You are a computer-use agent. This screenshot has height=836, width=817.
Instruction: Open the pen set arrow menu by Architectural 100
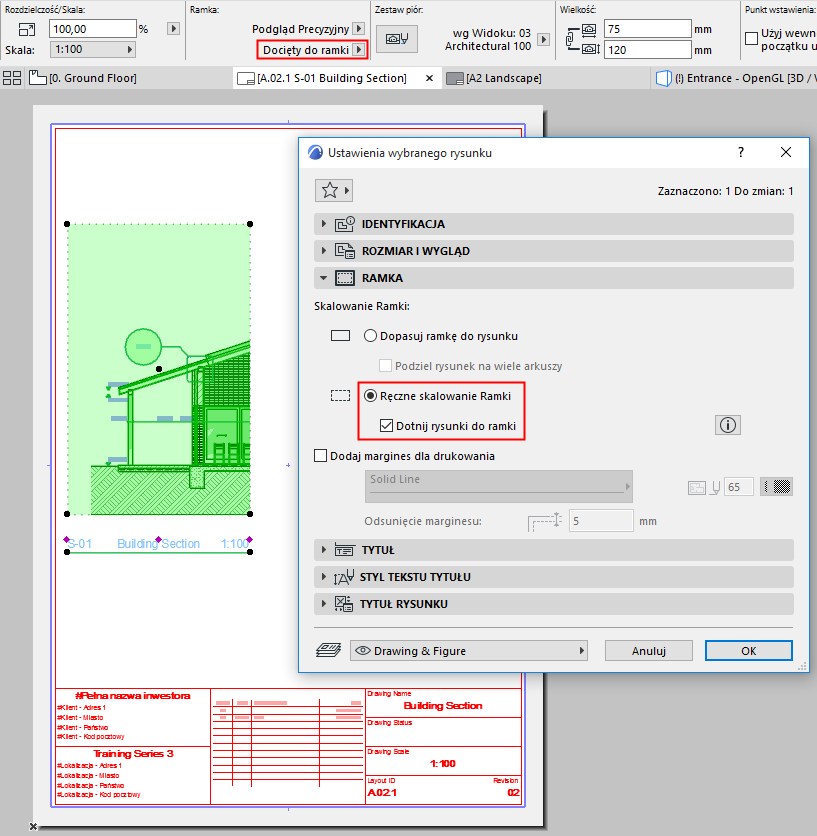543,39
